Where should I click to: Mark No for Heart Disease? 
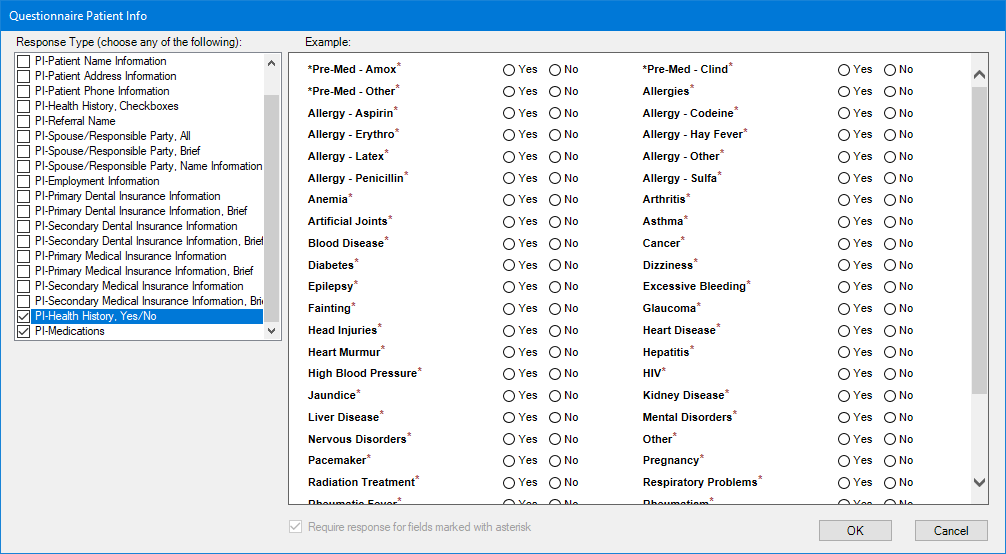(890, 330)
